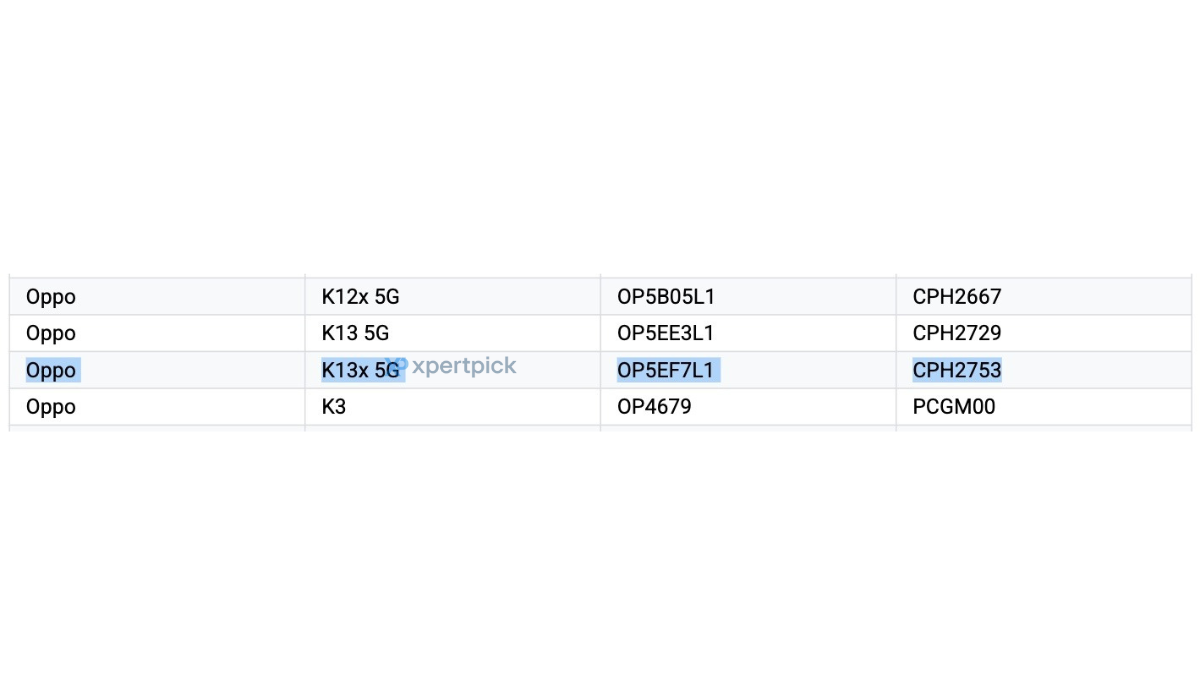Click the OP5EE3L1 codename cell

click(666, 333)
